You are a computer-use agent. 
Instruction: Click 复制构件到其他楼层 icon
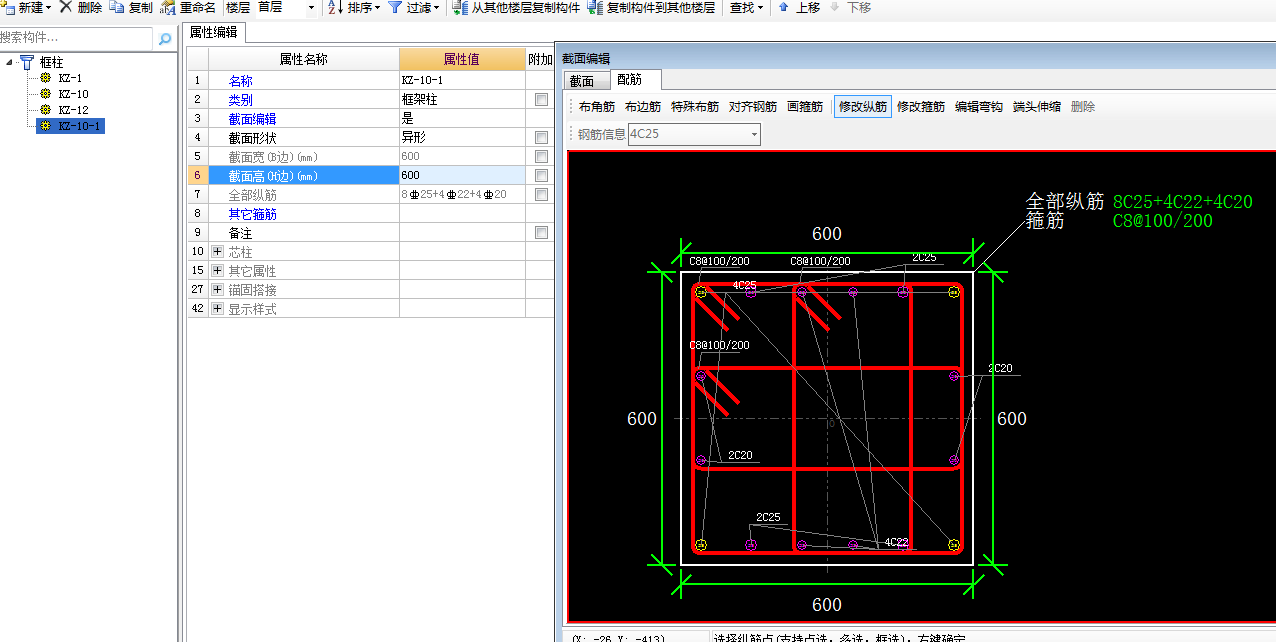[595, 7]
